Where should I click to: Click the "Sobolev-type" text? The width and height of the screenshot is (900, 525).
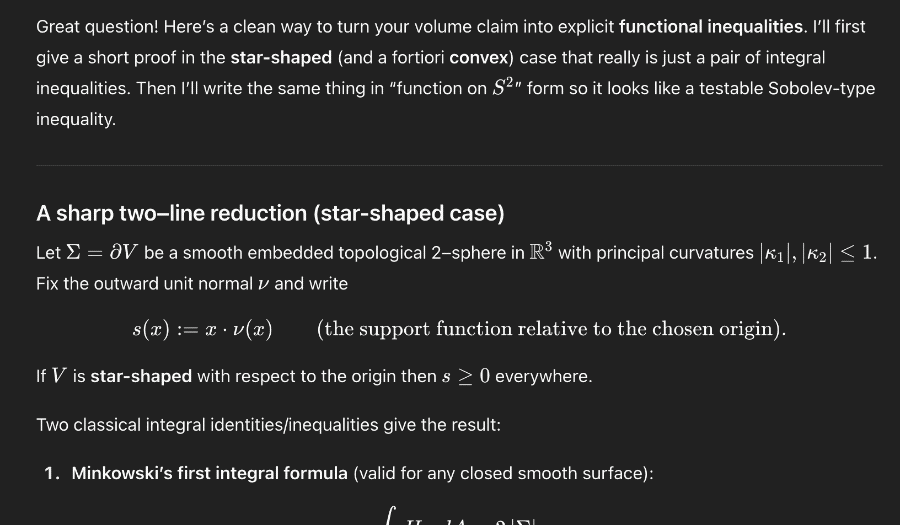pos(821,88)
